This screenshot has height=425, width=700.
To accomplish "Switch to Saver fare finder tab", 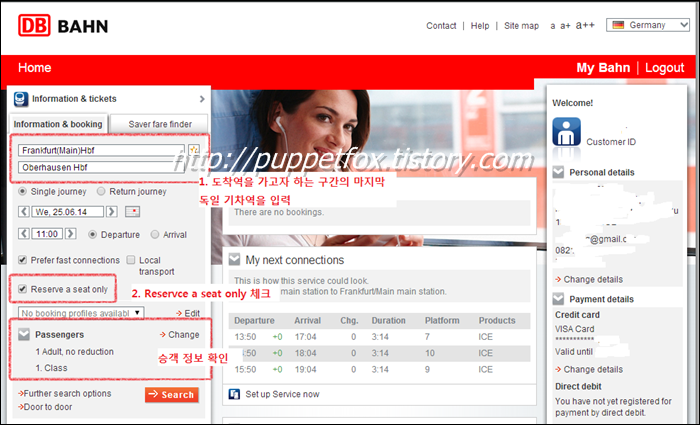I will point(159,124).
